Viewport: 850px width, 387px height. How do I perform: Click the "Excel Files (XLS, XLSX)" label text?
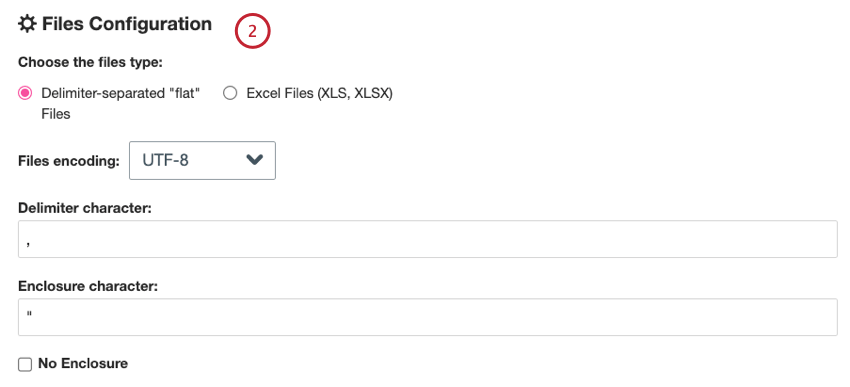tap(319, 94)
